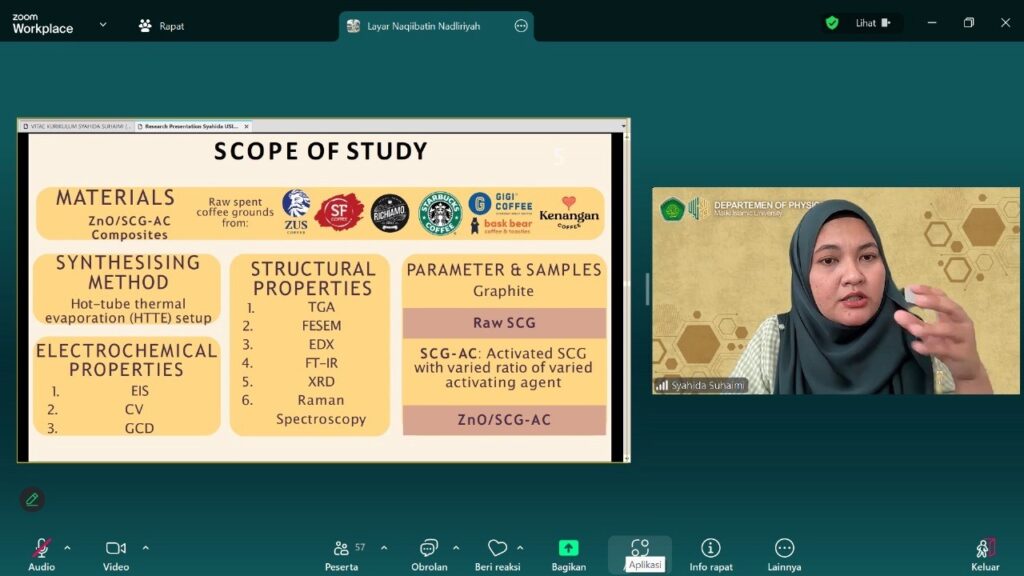The width and height of the screenshot is (1024, 576).
Task: Show meeting details via Info rapat
Action: click(x=710, y=548)
